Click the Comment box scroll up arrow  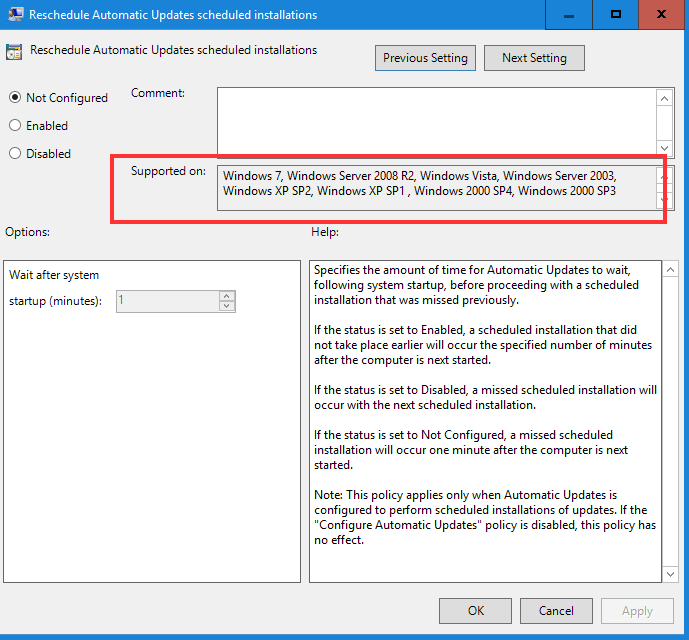click(664, 98)
